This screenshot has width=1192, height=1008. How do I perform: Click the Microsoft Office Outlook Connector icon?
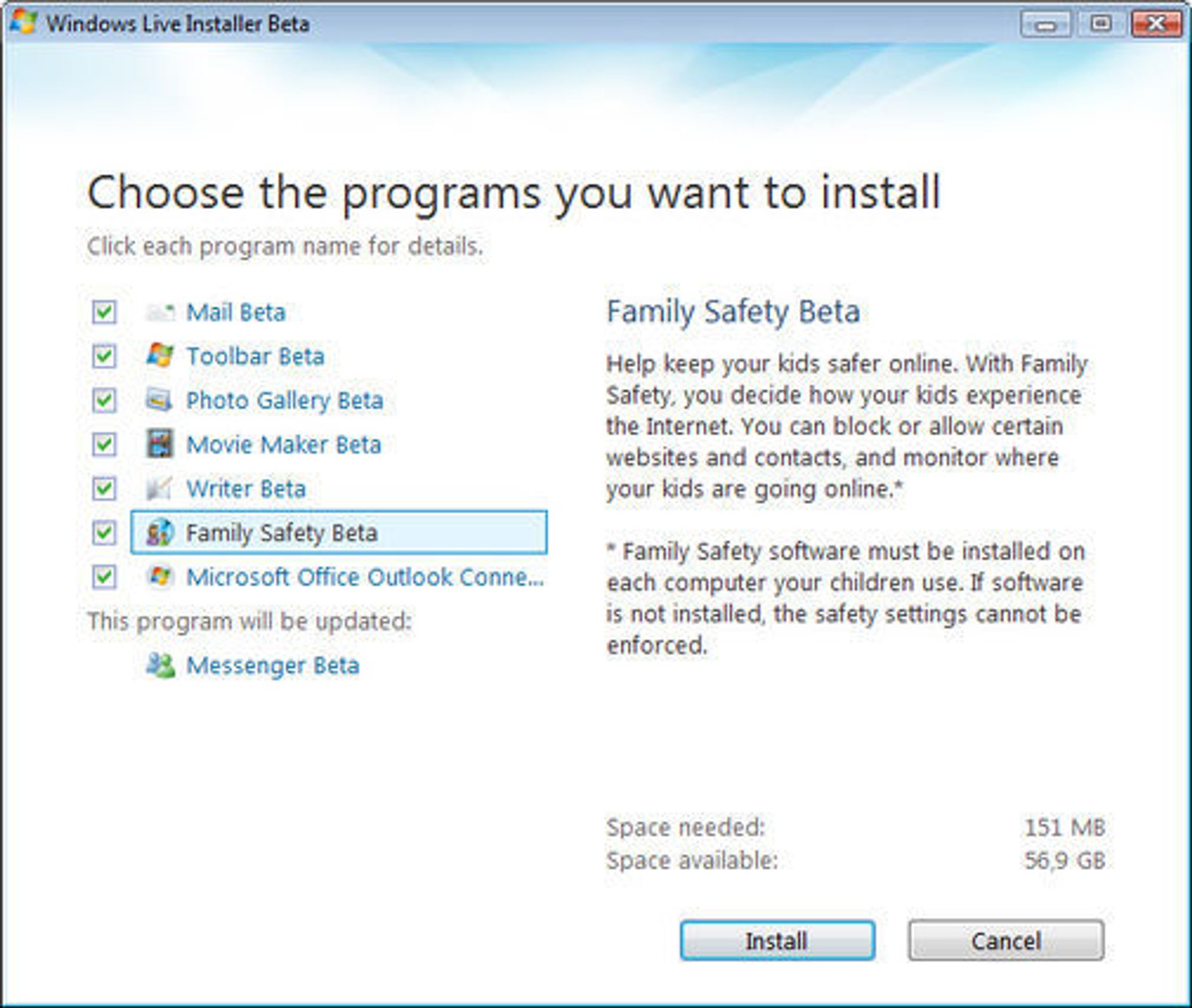pos(160,576)
